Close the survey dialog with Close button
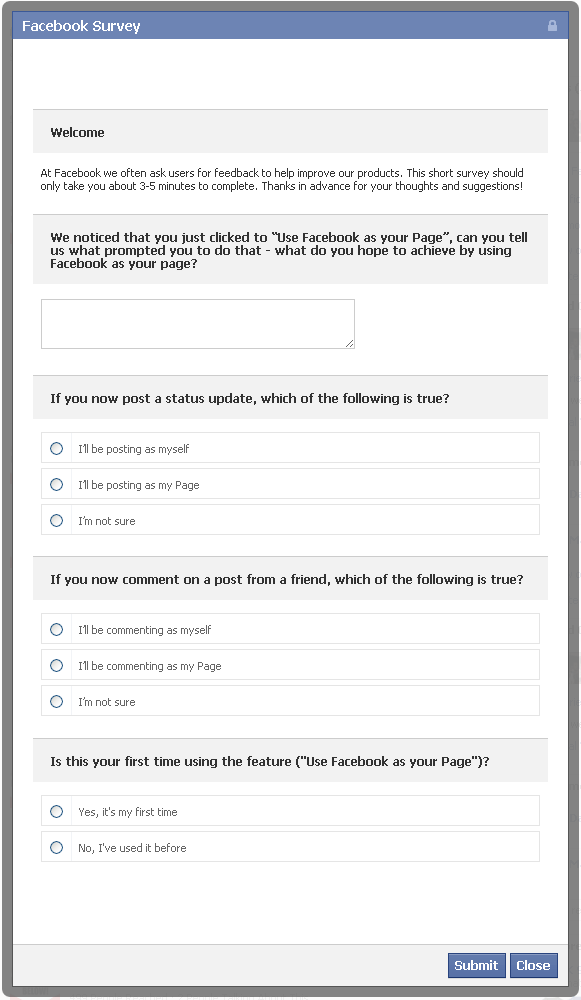581x1000 pixels. click(534, 966)
